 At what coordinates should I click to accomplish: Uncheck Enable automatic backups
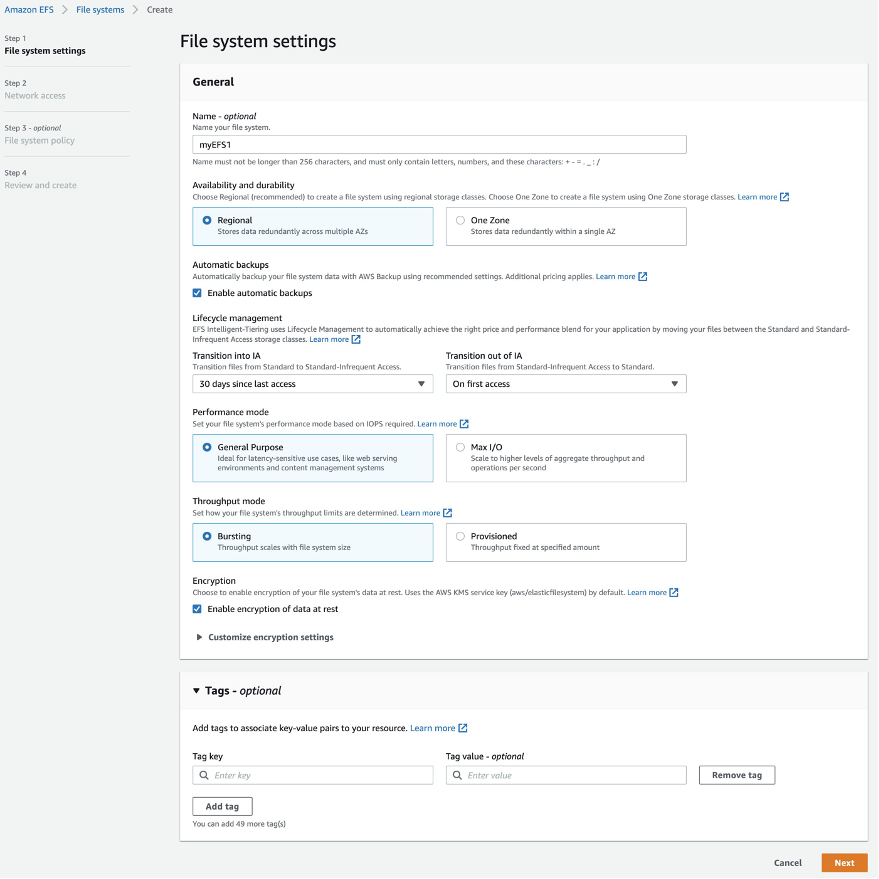198,293
